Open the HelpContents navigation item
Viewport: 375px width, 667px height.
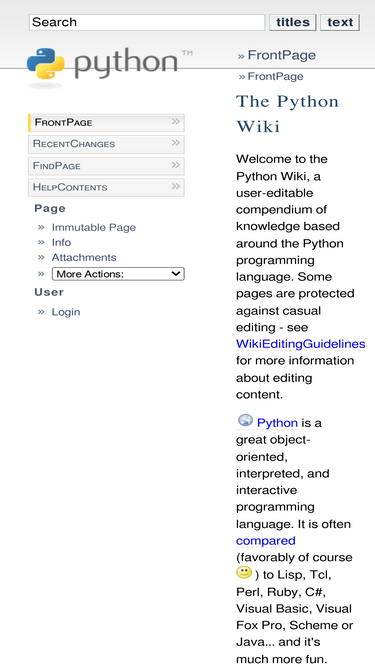click(x=106, y=188)
